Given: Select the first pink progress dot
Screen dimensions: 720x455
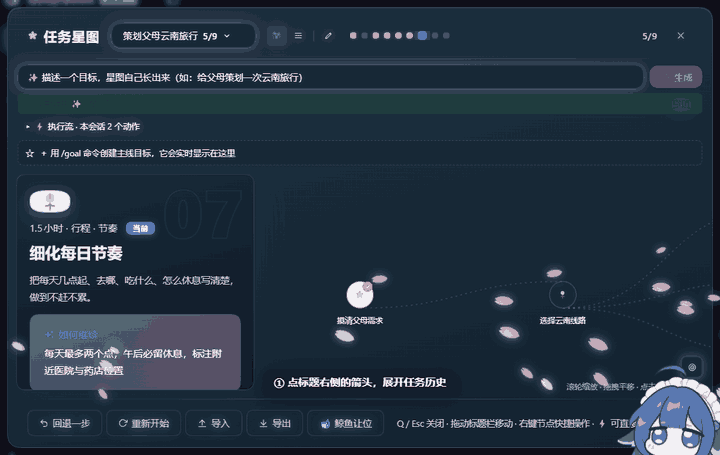Looking at the screenshot, I should pos(353,35).
